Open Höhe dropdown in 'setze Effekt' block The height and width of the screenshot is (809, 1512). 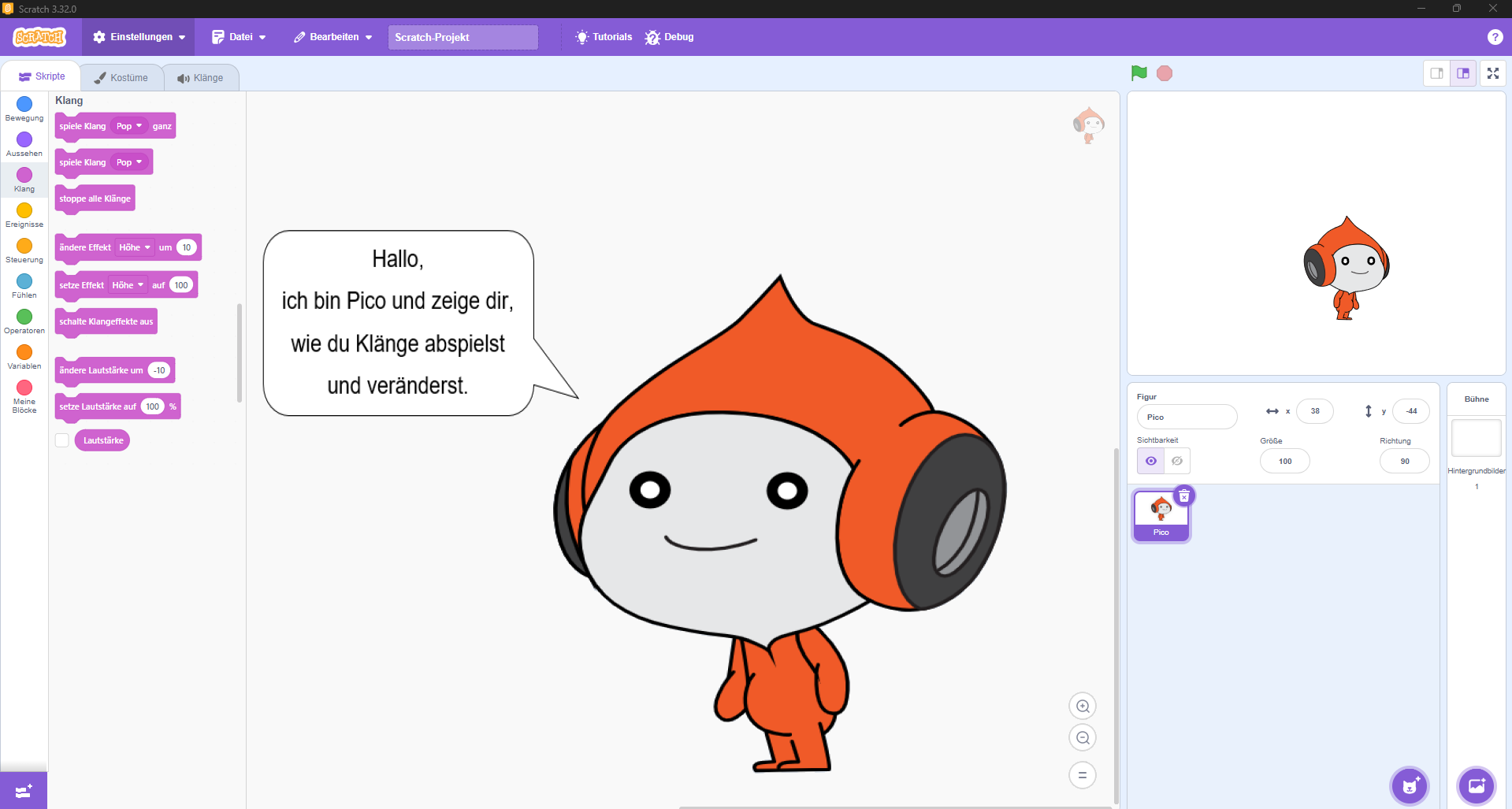coord(128,285)
